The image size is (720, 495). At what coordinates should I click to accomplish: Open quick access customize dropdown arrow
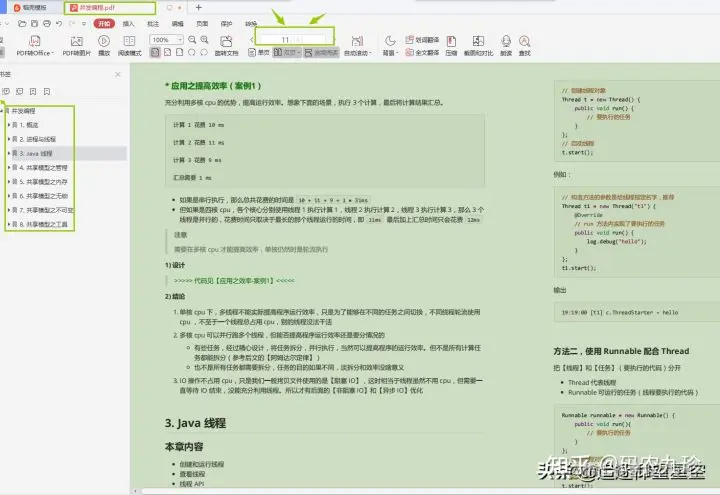(x=84, y=23)
